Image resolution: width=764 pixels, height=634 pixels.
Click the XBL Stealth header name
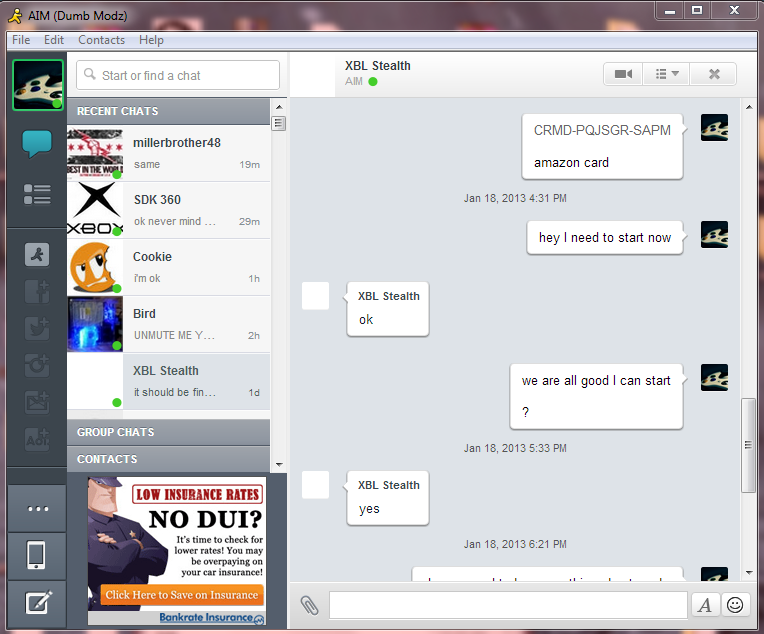pos(378,66)
